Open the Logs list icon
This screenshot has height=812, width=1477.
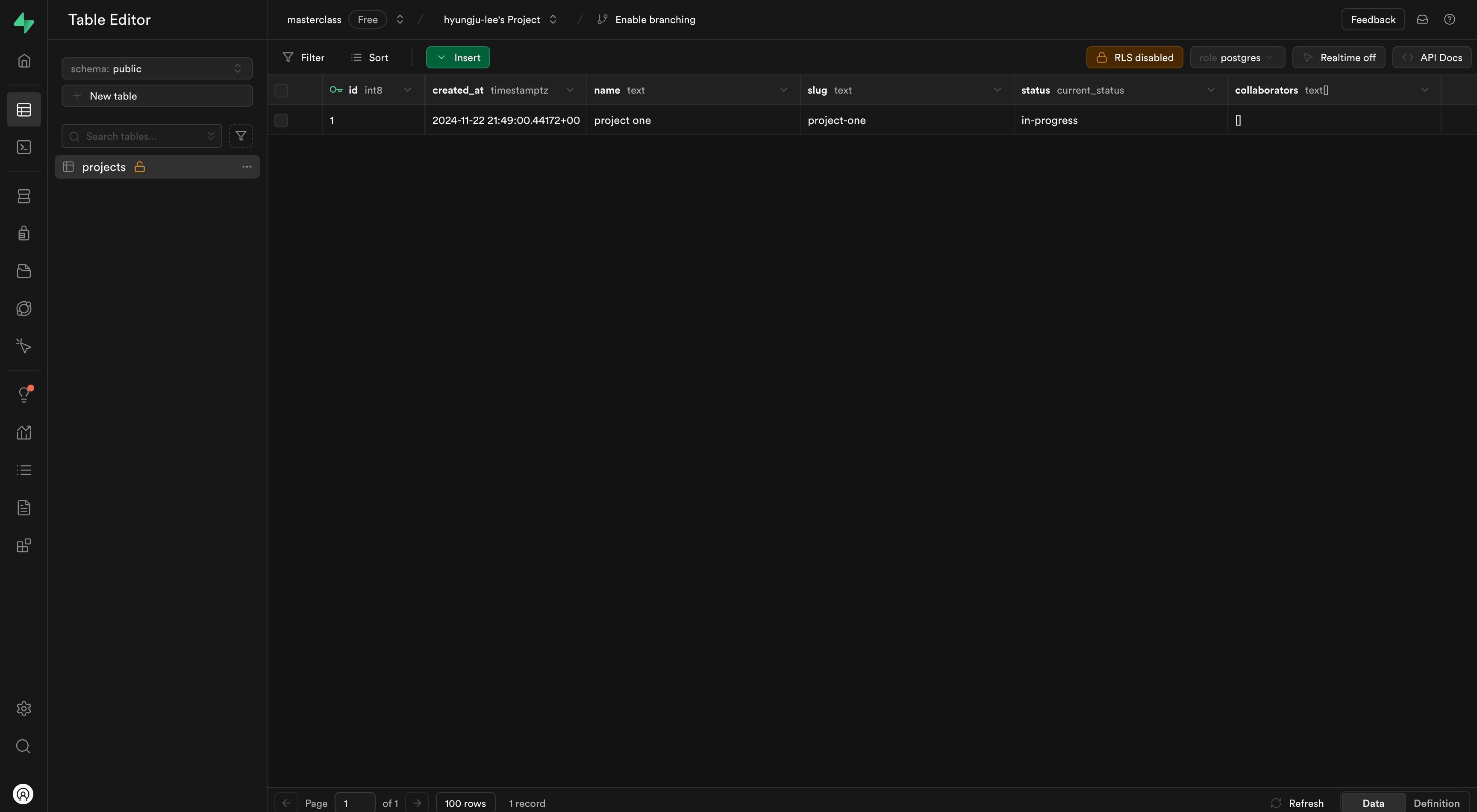point(24,470)
